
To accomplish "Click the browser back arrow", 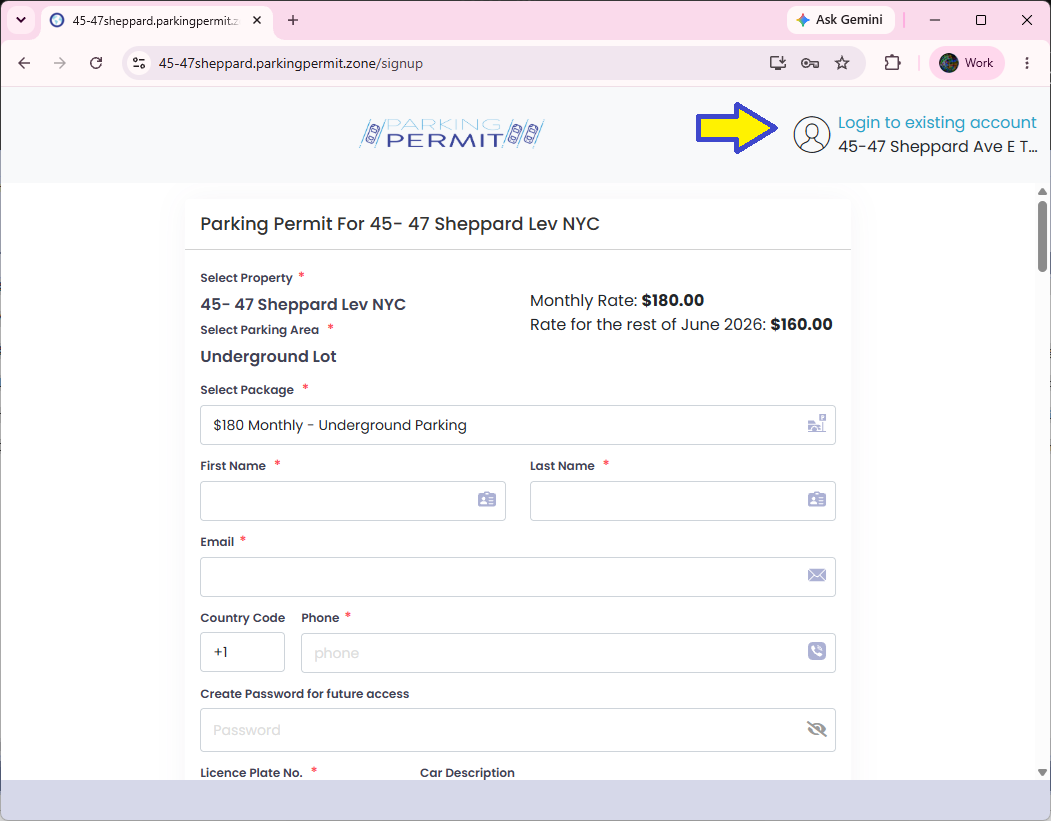I will pos(24,63).
